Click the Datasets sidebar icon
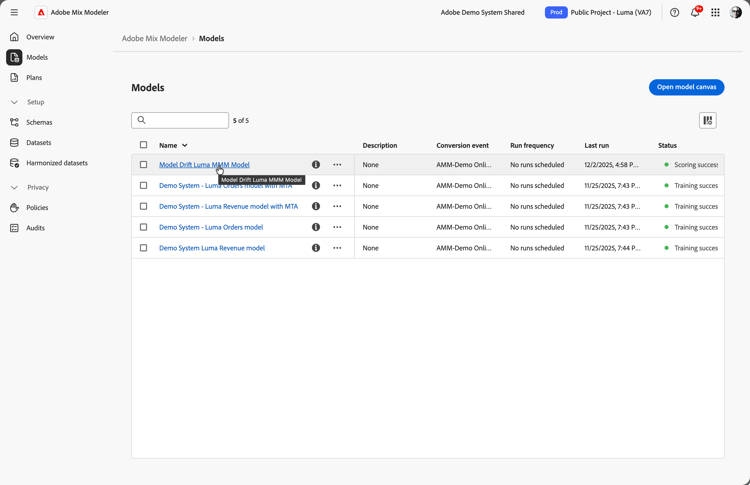 tap(14, 143)
